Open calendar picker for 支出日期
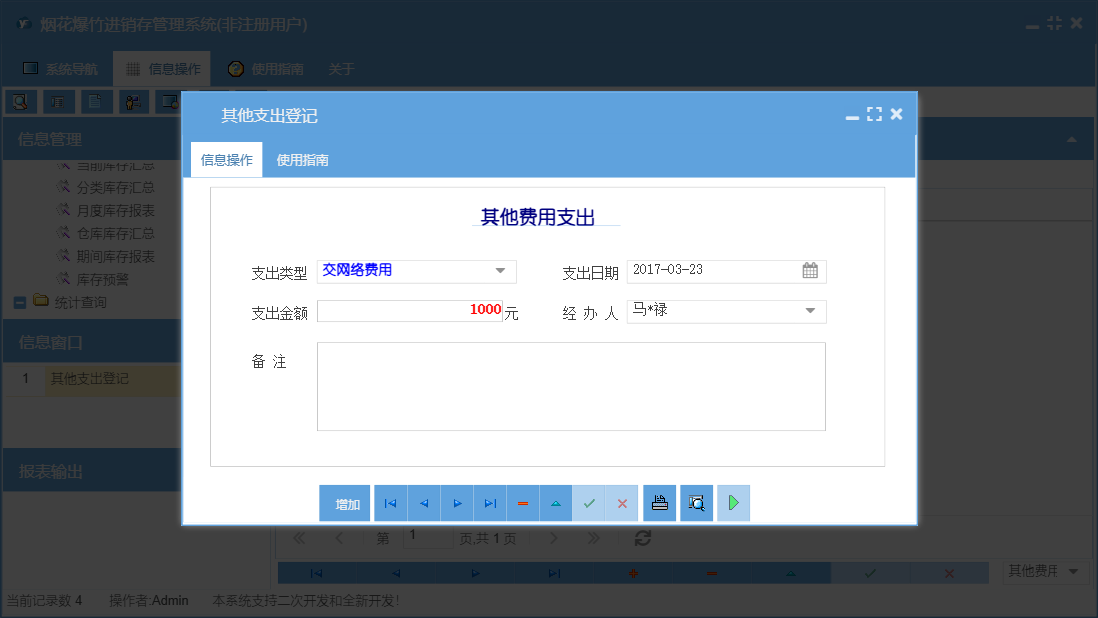The height and width of the screenshot is (618, 1098). point(812,271)
